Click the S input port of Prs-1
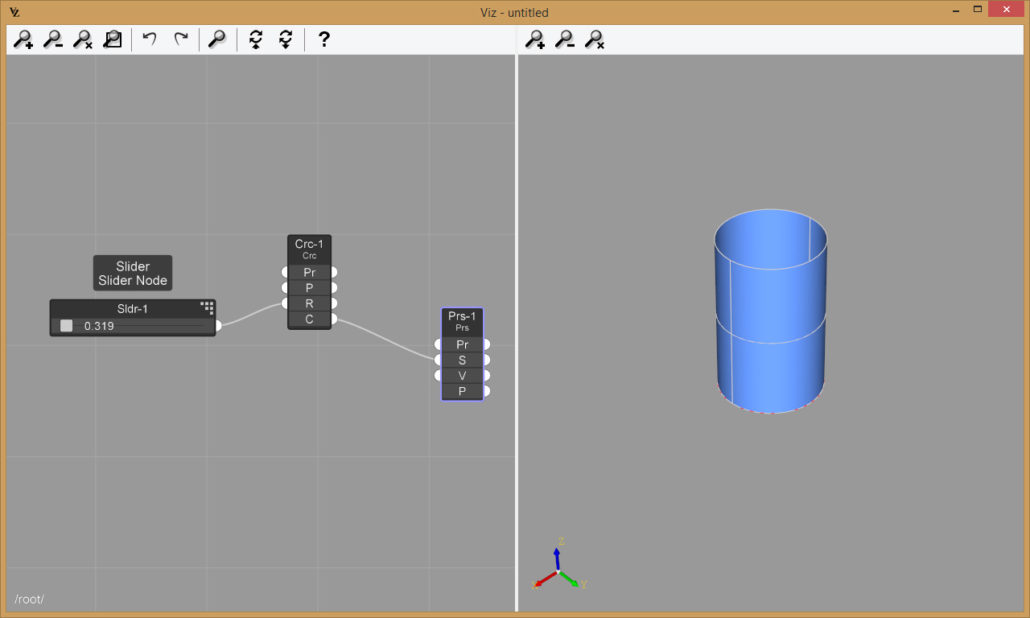The width and height of the screenshot is (1030, 618). pos(463,359)
